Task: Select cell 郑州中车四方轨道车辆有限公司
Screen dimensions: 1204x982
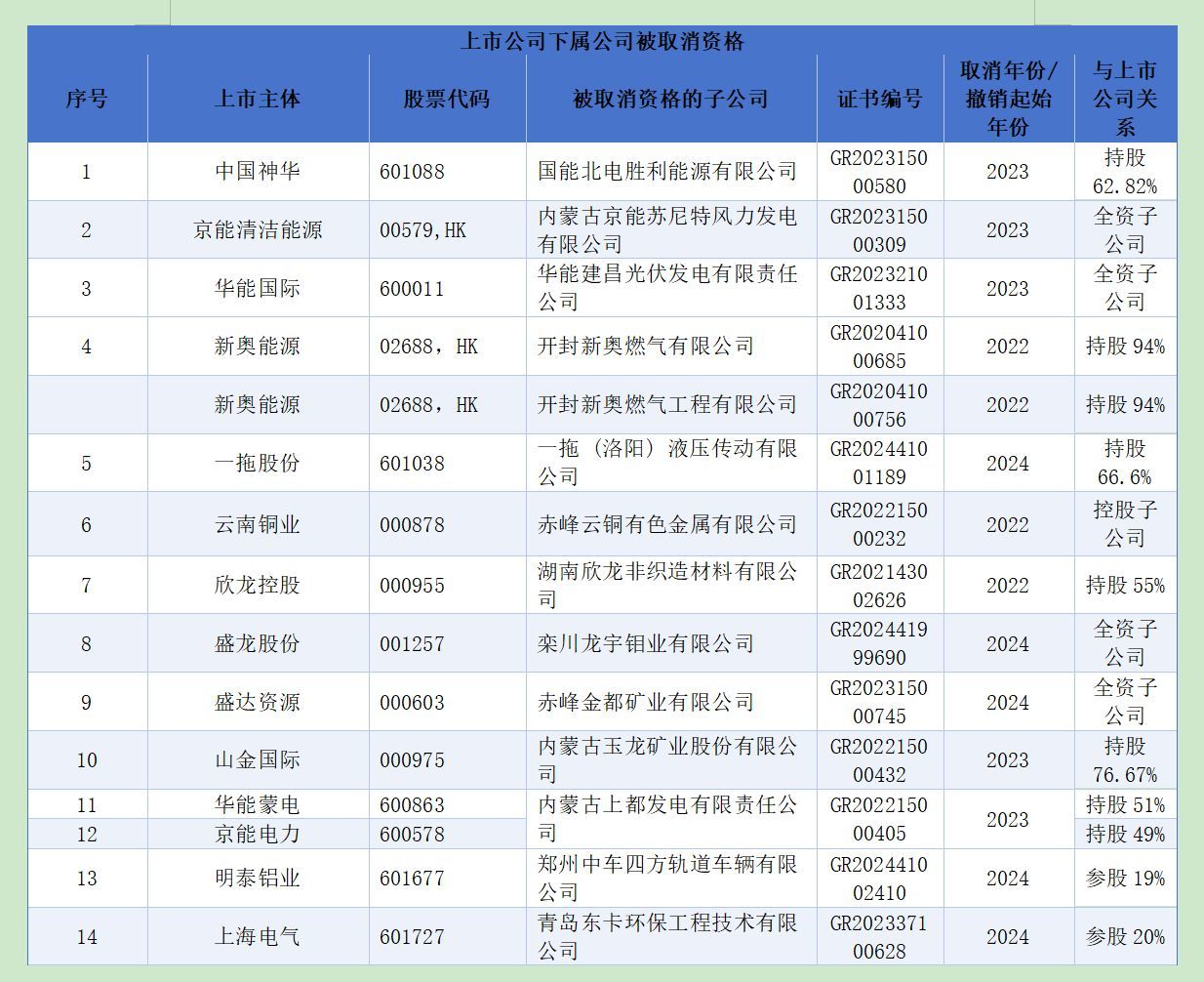Action: 671,878
